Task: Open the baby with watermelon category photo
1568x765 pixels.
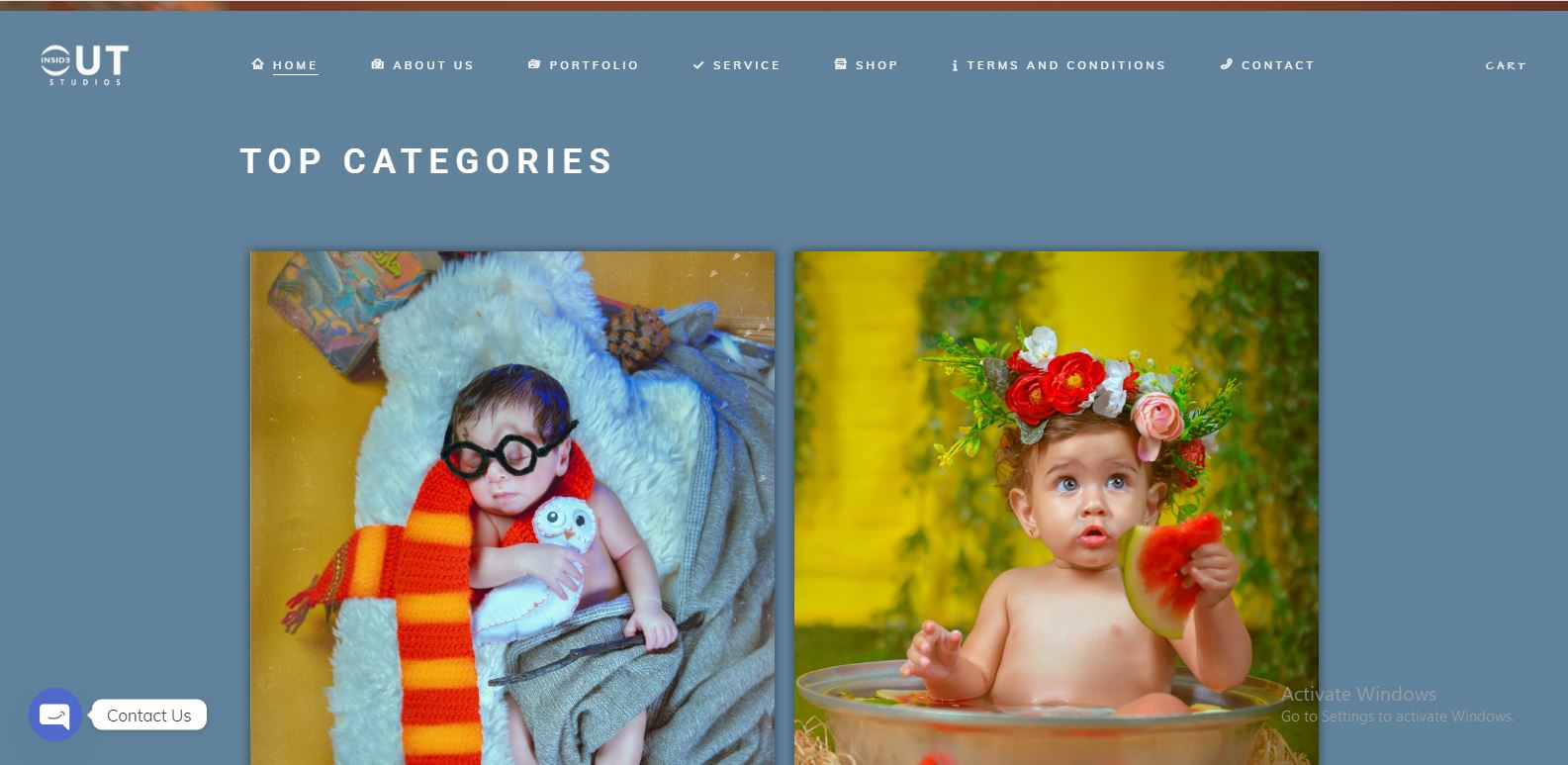Action: tap(1057, 508)
